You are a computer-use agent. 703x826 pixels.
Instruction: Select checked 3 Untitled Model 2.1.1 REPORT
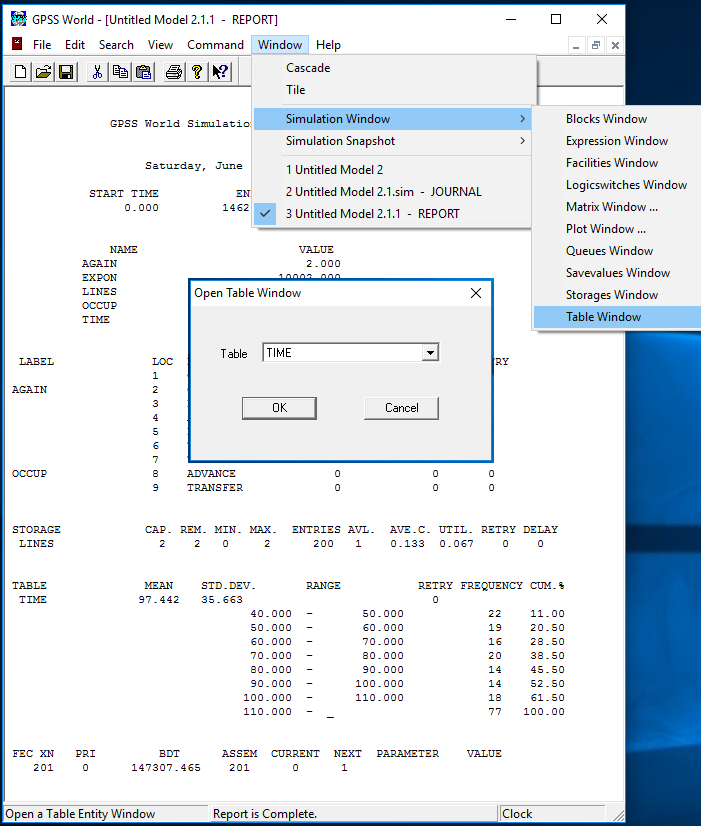click(x=392, y=214)
